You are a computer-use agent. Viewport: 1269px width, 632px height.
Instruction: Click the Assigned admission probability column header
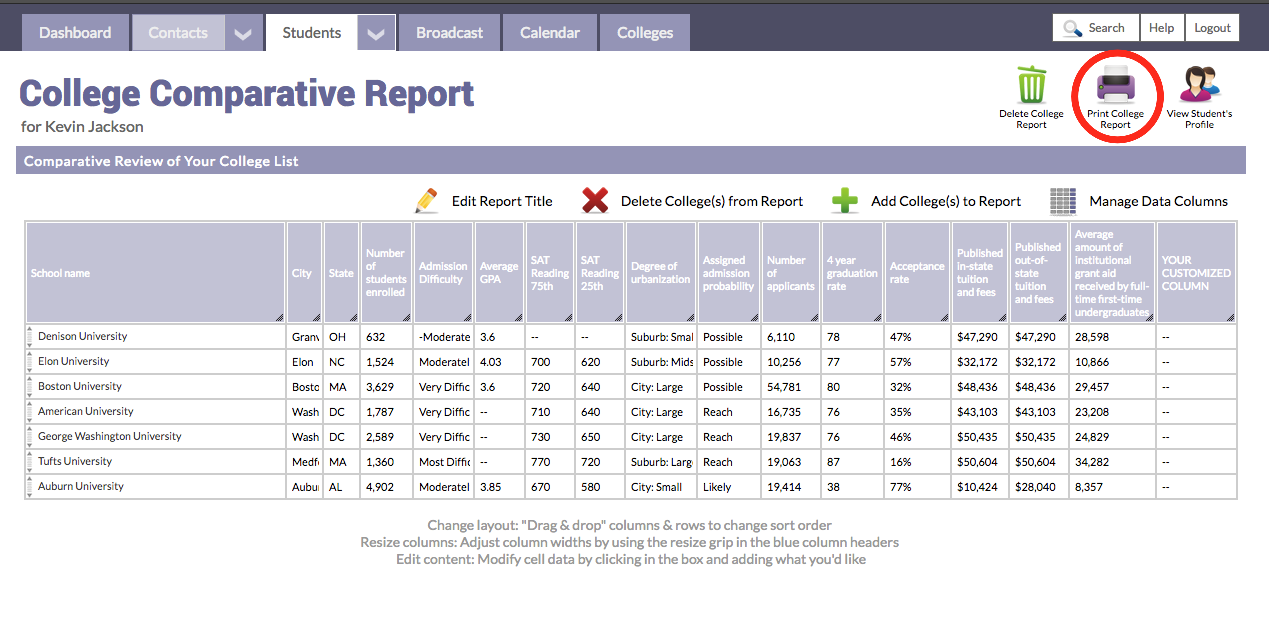[x=729, y=273]
